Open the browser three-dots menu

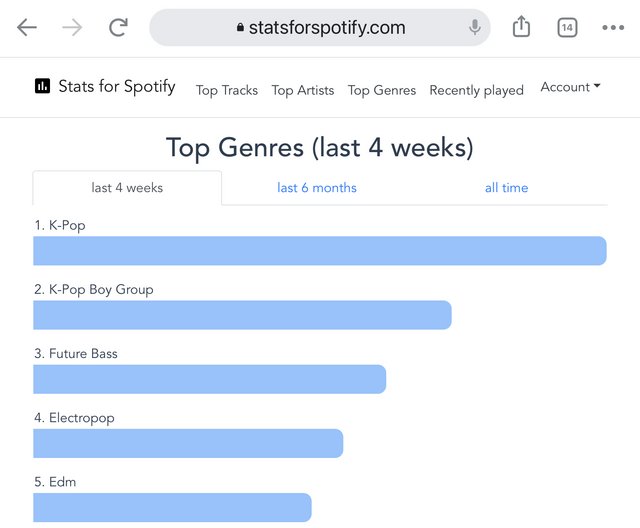[613, 28]
